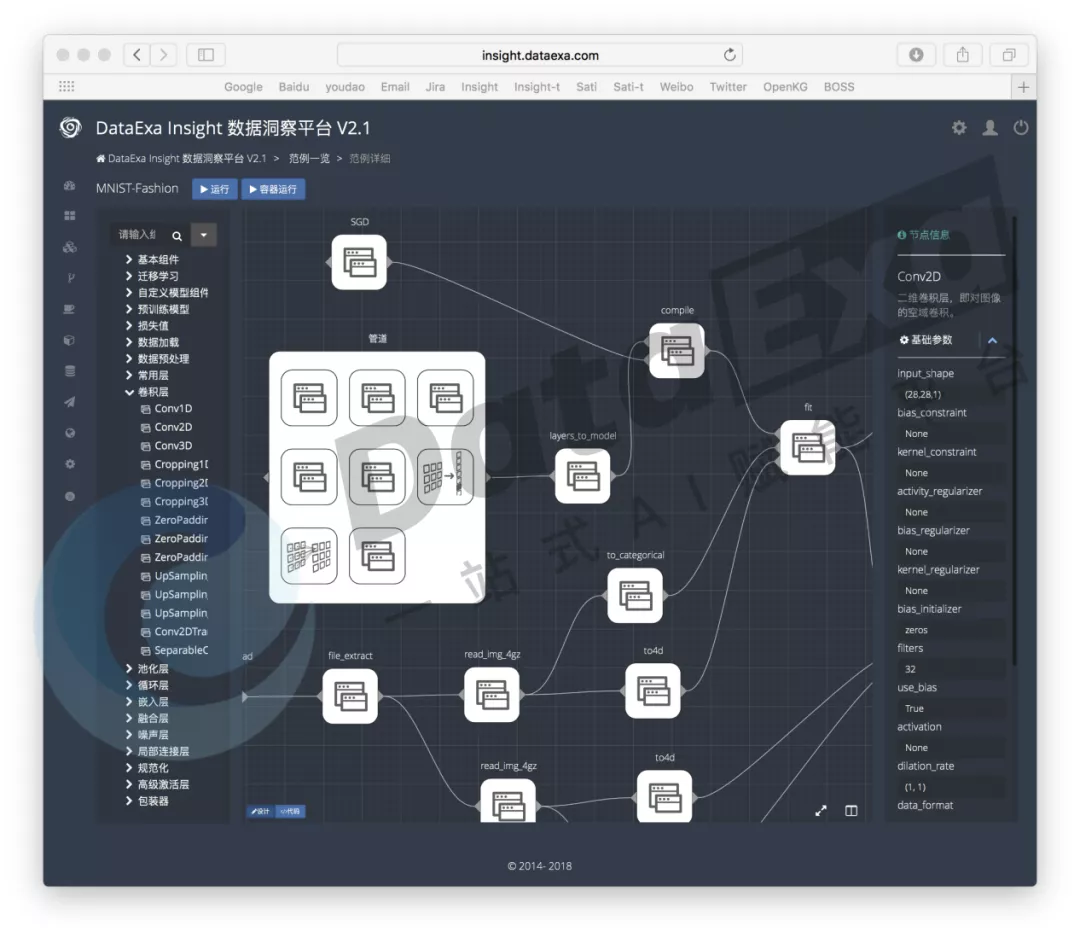This screenshot has height=938, width=1080.
Task: Open the Weibo bookmark
Action: coord(676,87)
